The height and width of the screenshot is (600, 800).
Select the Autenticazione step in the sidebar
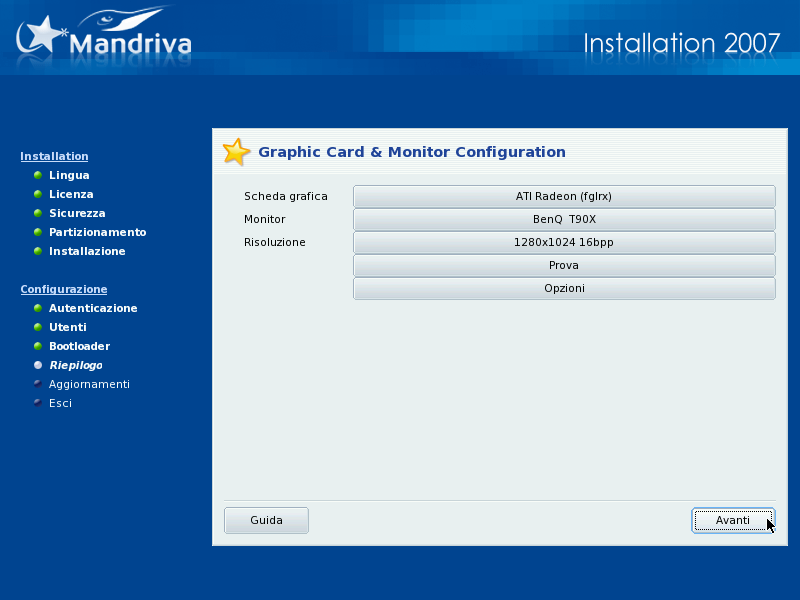pyautogui.click(x=93, y=308)
